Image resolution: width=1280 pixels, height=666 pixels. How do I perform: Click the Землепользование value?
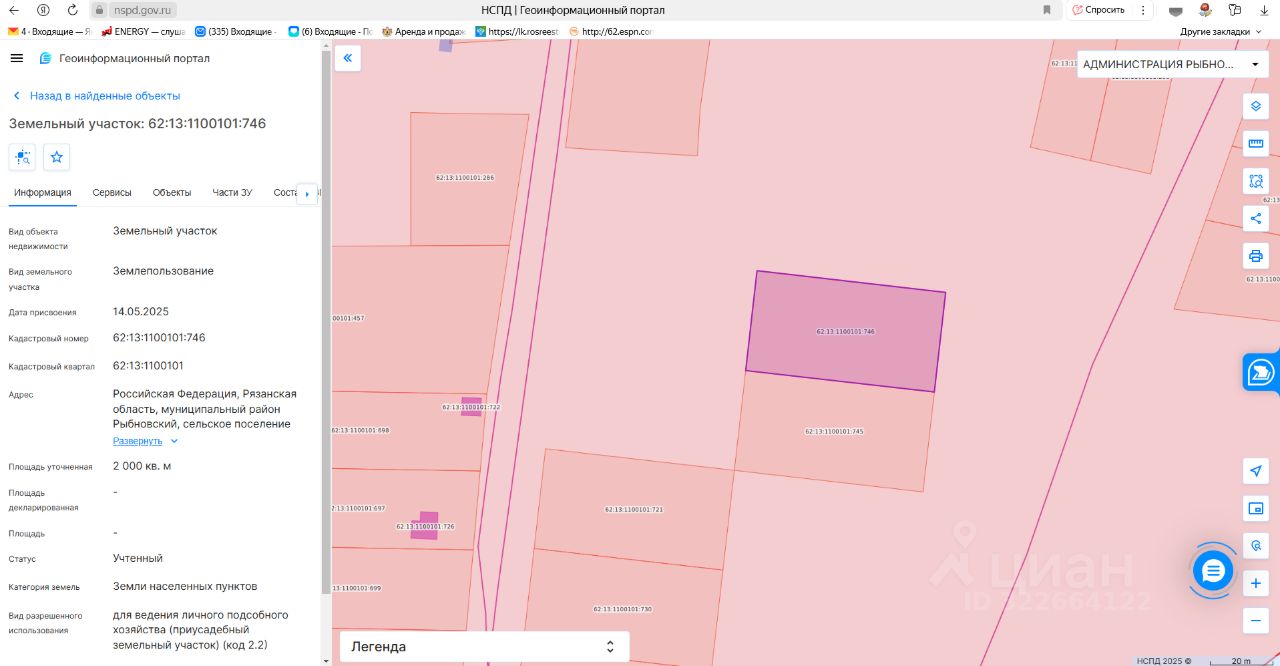point(163,271)
